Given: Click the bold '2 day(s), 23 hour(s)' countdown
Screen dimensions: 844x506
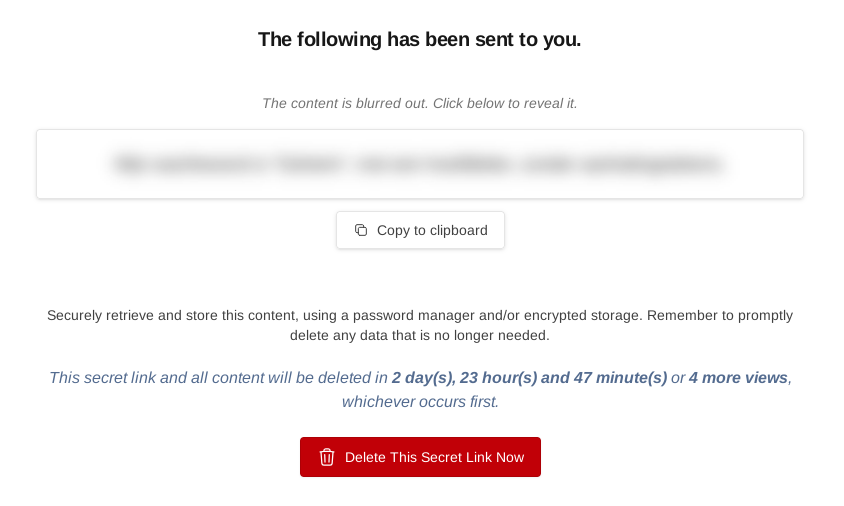Looking at the screenshot, I should point(465,378).
